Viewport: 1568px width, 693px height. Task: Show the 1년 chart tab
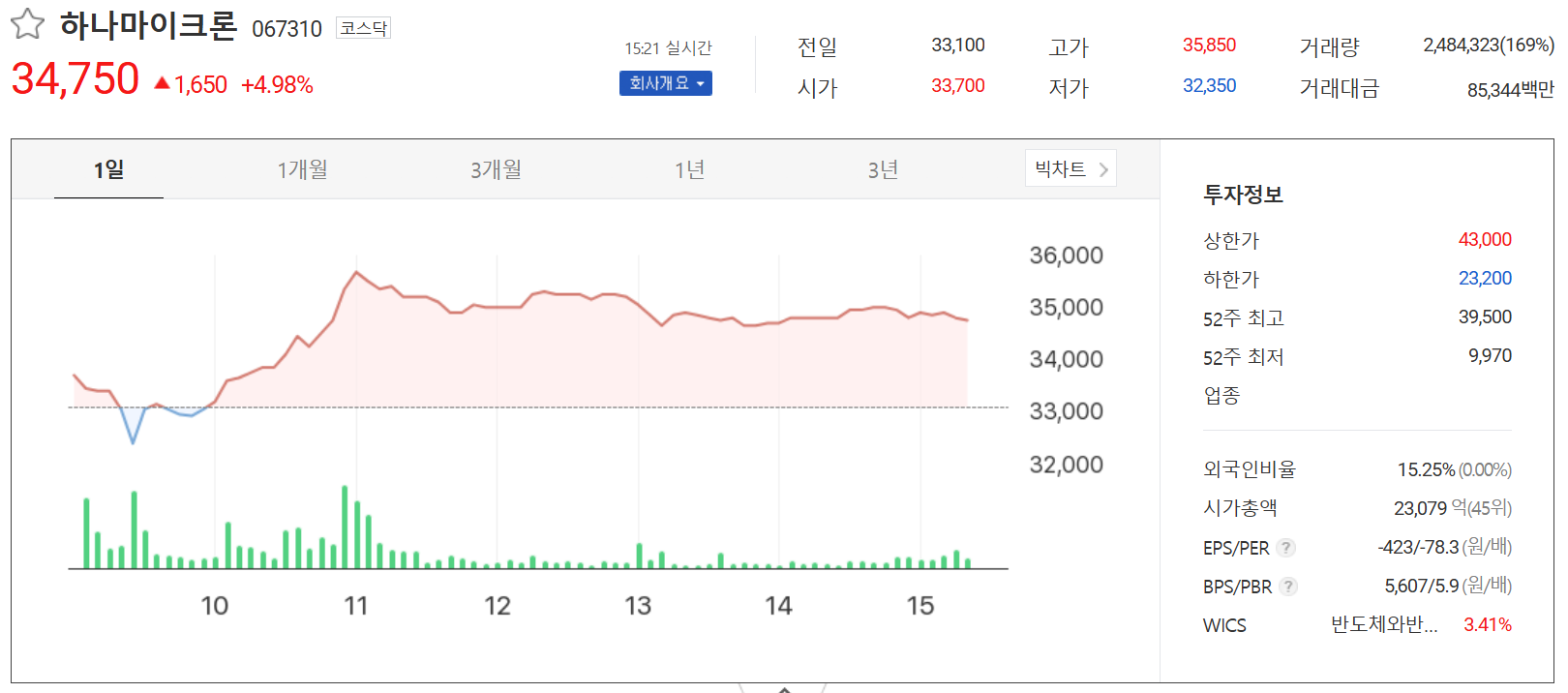[x=689, y=169]
